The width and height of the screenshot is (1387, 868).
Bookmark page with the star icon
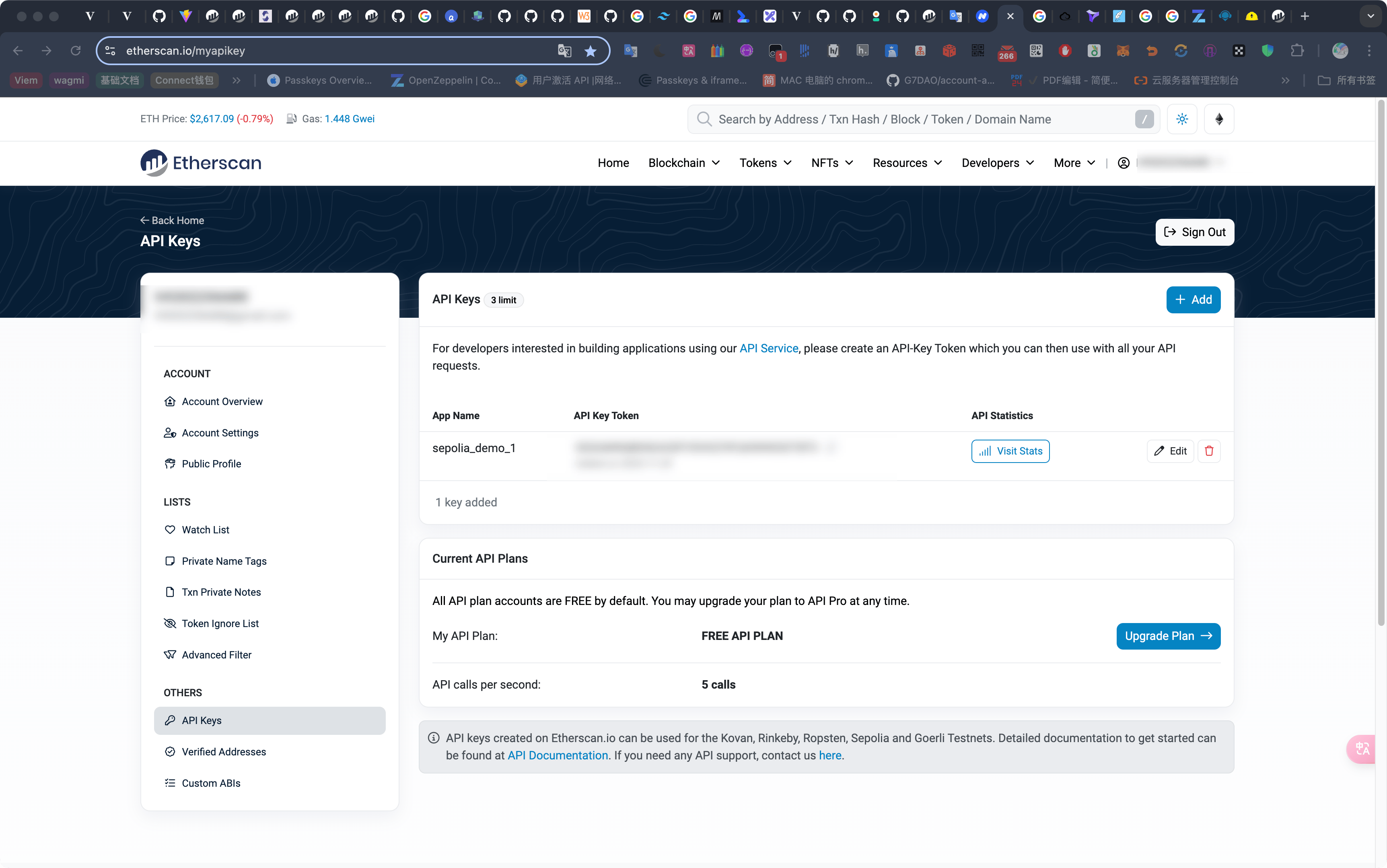point(590,51)
